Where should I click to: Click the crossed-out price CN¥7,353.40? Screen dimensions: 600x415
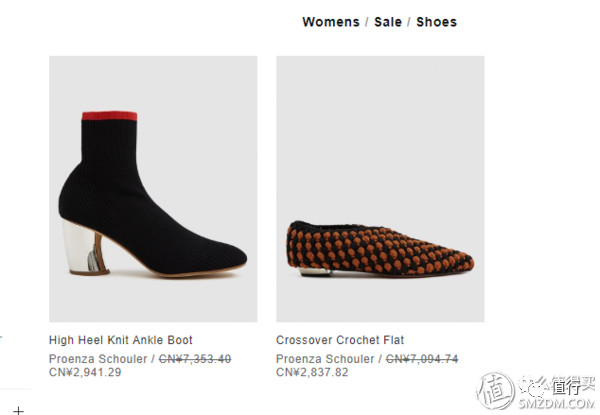coord(195,359)
